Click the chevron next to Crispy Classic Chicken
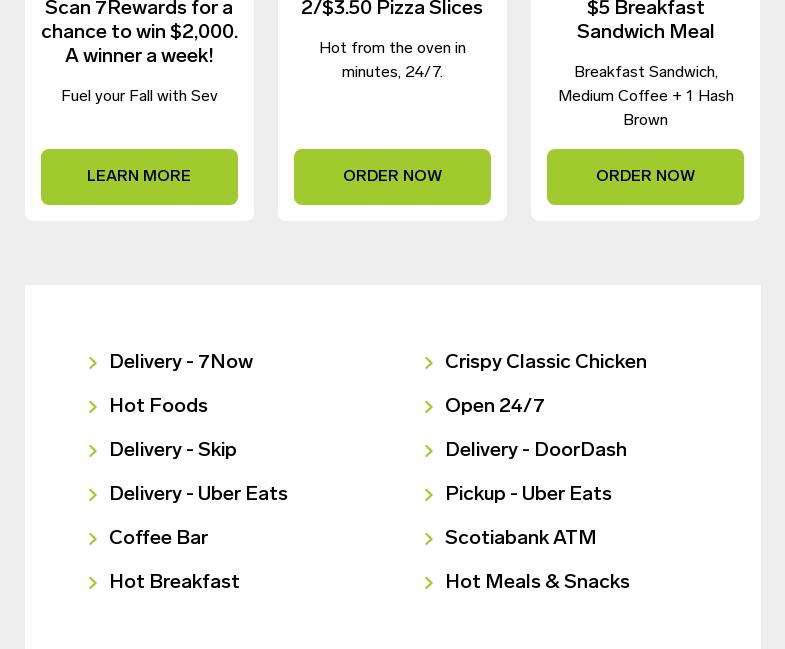The width and height of the screenshot is (785, 649). 429,363
